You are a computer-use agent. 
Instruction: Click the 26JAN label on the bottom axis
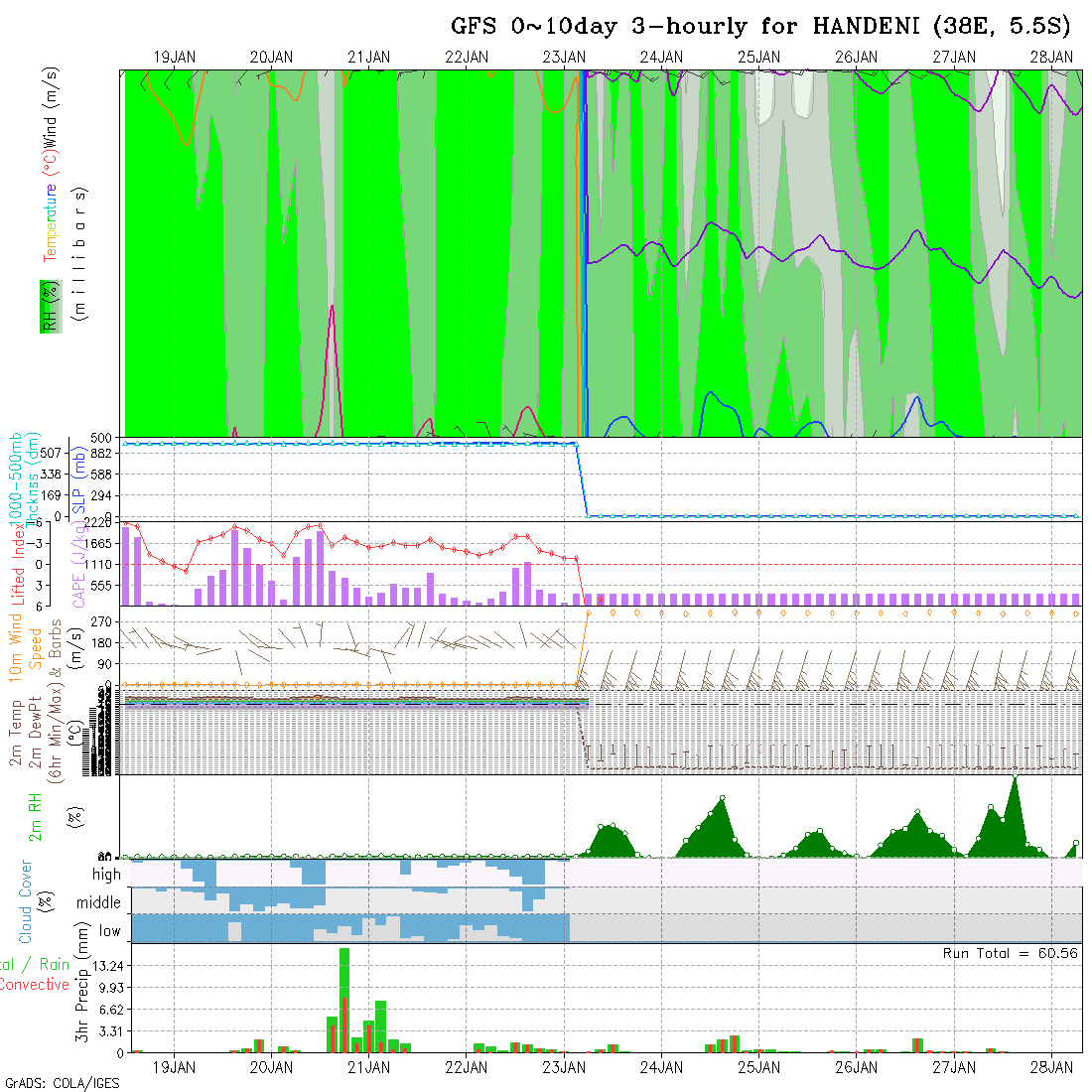point(857,1067)
